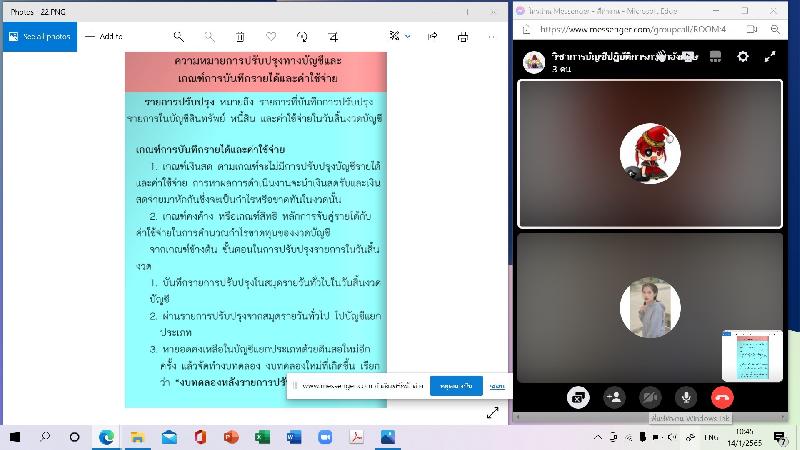End the call with the red button

[x=721, y=397]
